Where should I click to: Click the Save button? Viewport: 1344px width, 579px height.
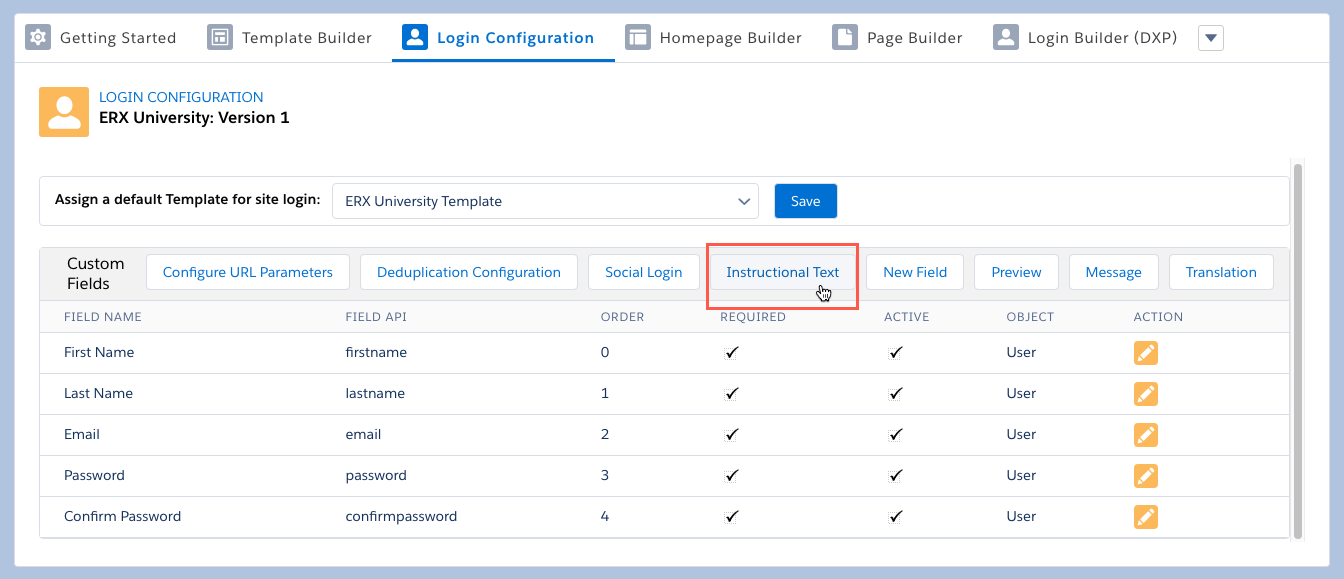(x=805, y=201)
